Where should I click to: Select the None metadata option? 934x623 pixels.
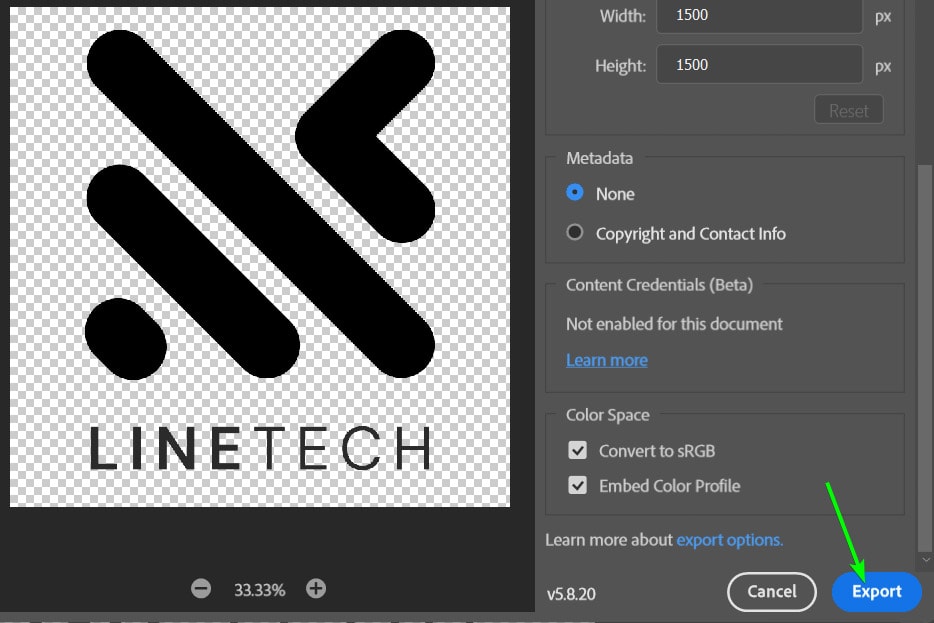tap(575, 192)
